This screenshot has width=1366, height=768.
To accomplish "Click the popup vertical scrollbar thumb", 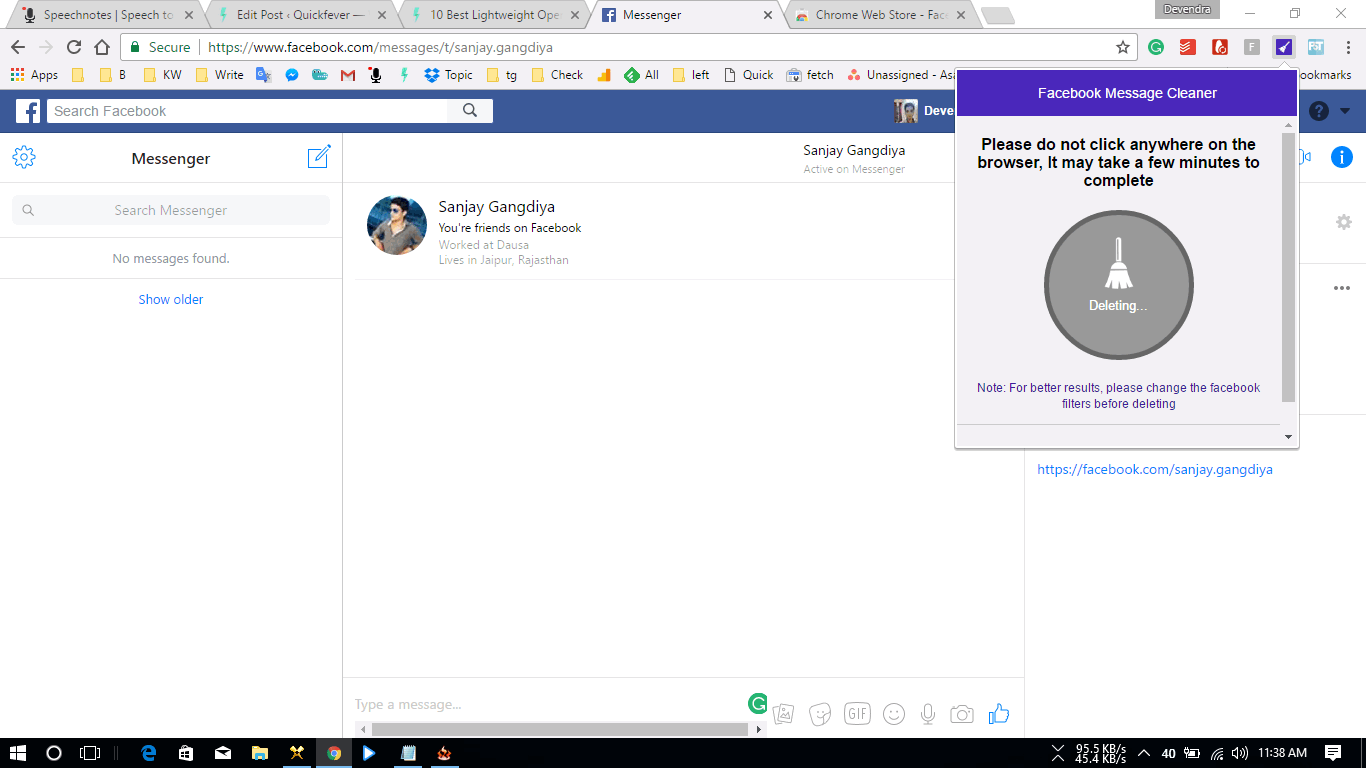I will click(x=1288, y=266).
